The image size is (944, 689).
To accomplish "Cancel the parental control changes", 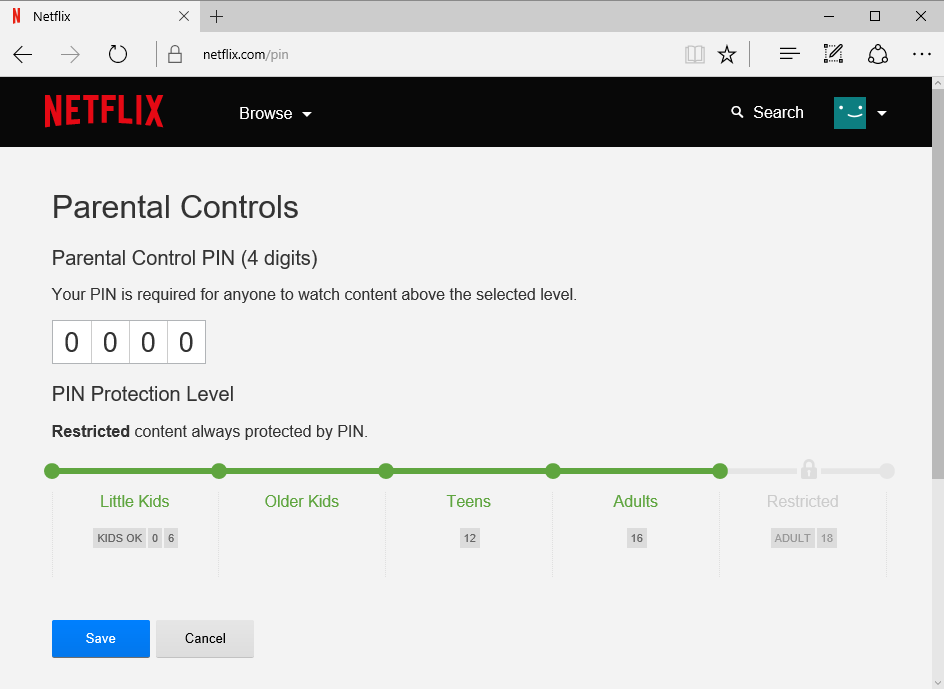I will pos(205,638).
